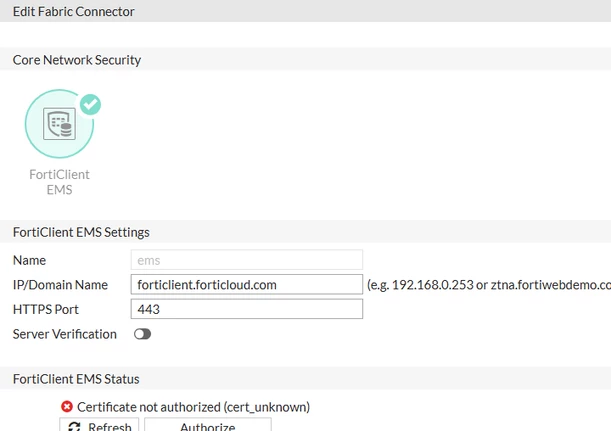Click the red certificate error icon
The height and width of the screenshot is (431, 611).
67,407
